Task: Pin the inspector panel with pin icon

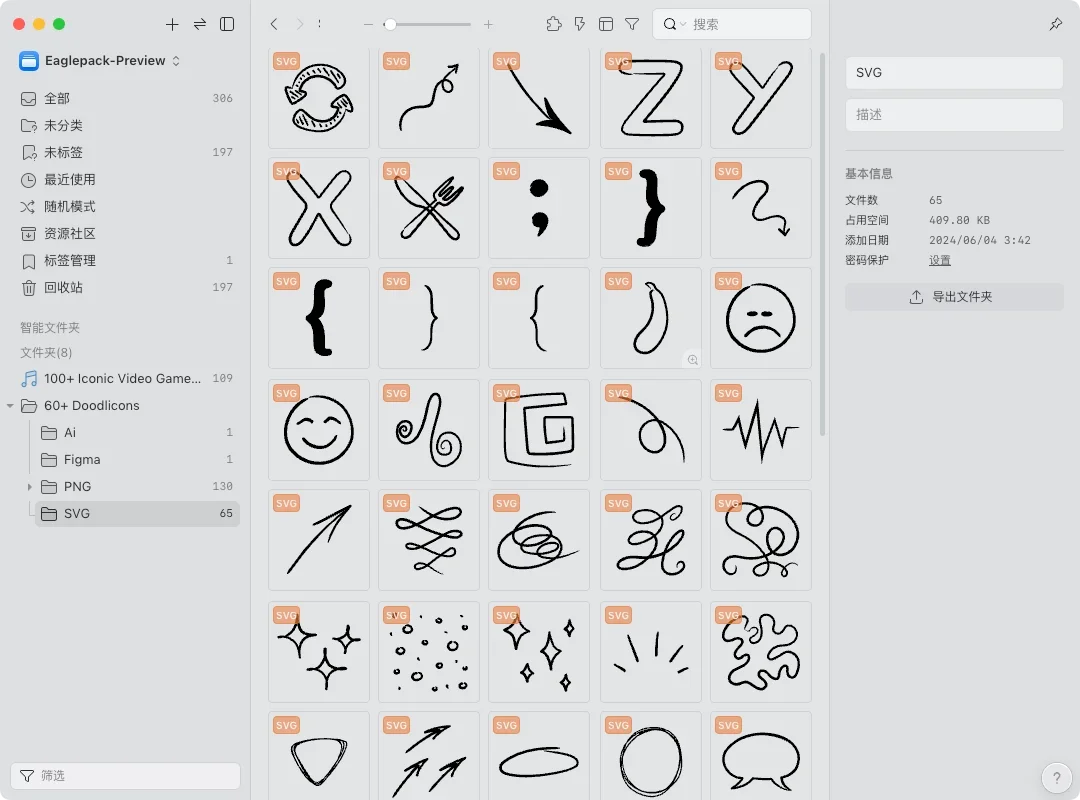Action: click(x=1055, y=24)
